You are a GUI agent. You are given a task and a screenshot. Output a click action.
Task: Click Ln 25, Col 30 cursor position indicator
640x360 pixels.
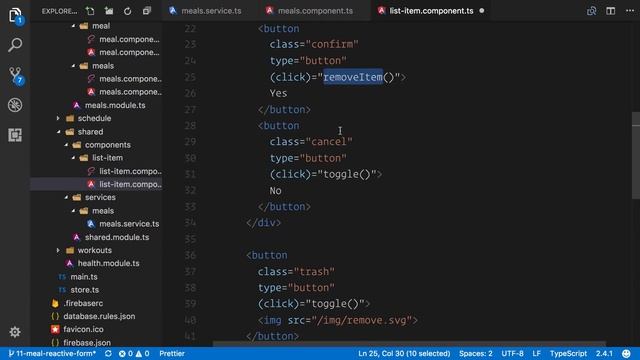[404, 353]
